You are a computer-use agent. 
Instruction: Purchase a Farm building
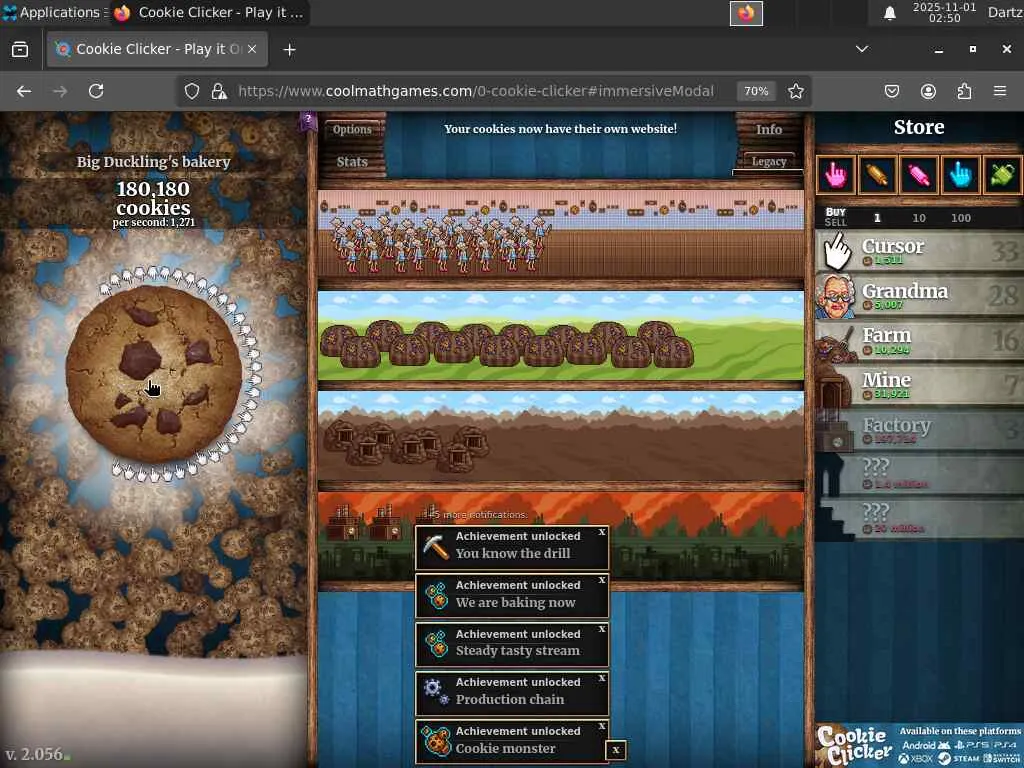coord(920,341)
